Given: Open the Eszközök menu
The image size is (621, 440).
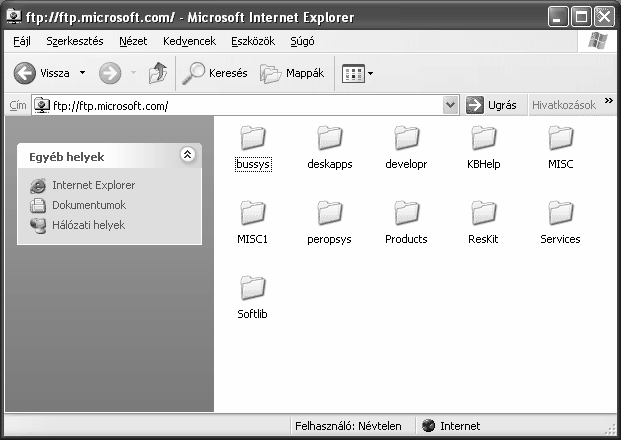Looking at the screenshot, I should click(x=253, y=41).
